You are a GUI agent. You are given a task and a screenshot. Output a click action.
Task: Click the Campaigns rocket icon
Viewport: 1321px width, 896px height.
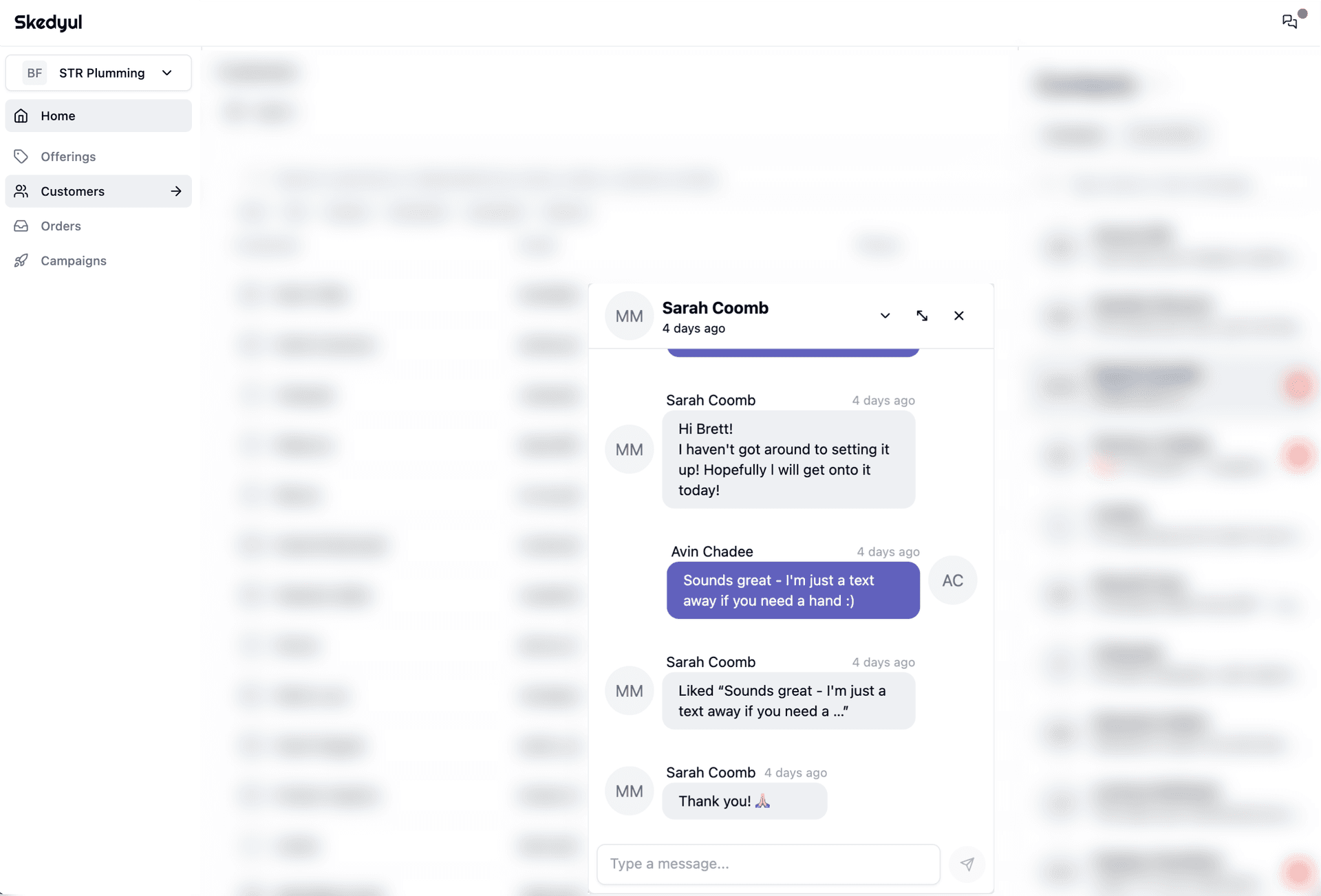point(22,261)
